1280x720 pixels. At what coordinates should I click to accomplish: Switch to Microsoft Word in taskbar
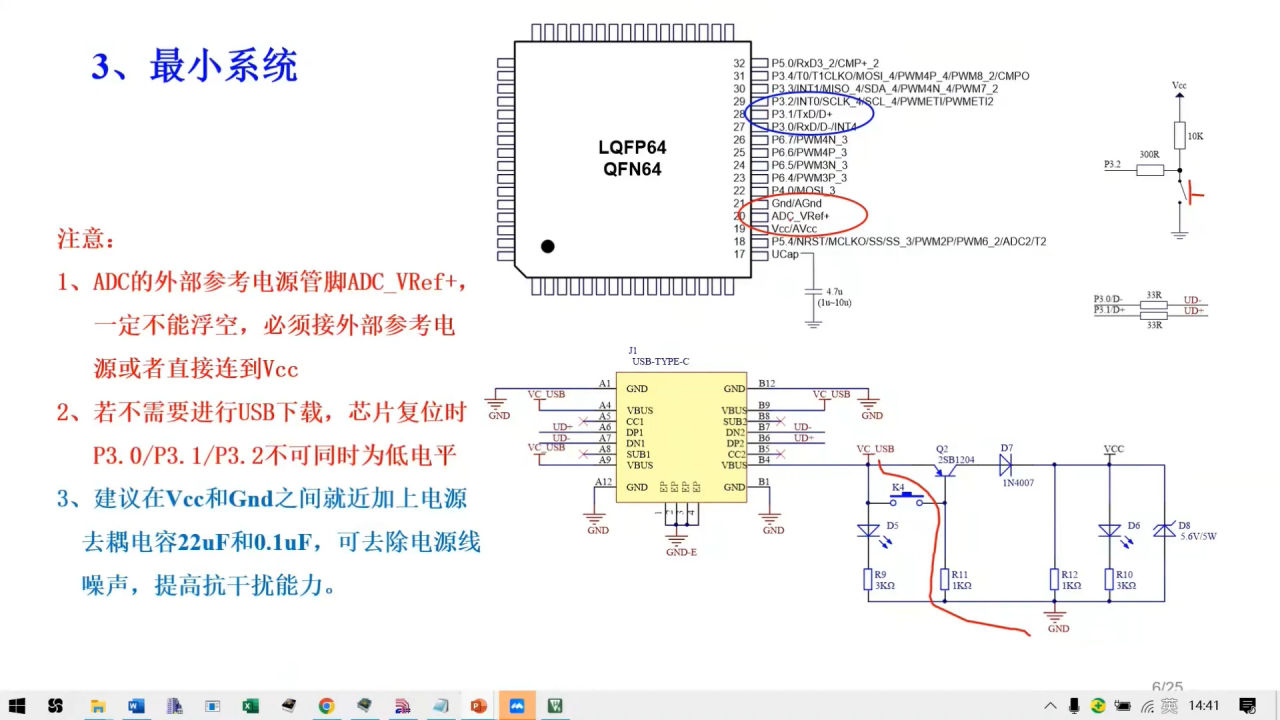pos(136,706)
